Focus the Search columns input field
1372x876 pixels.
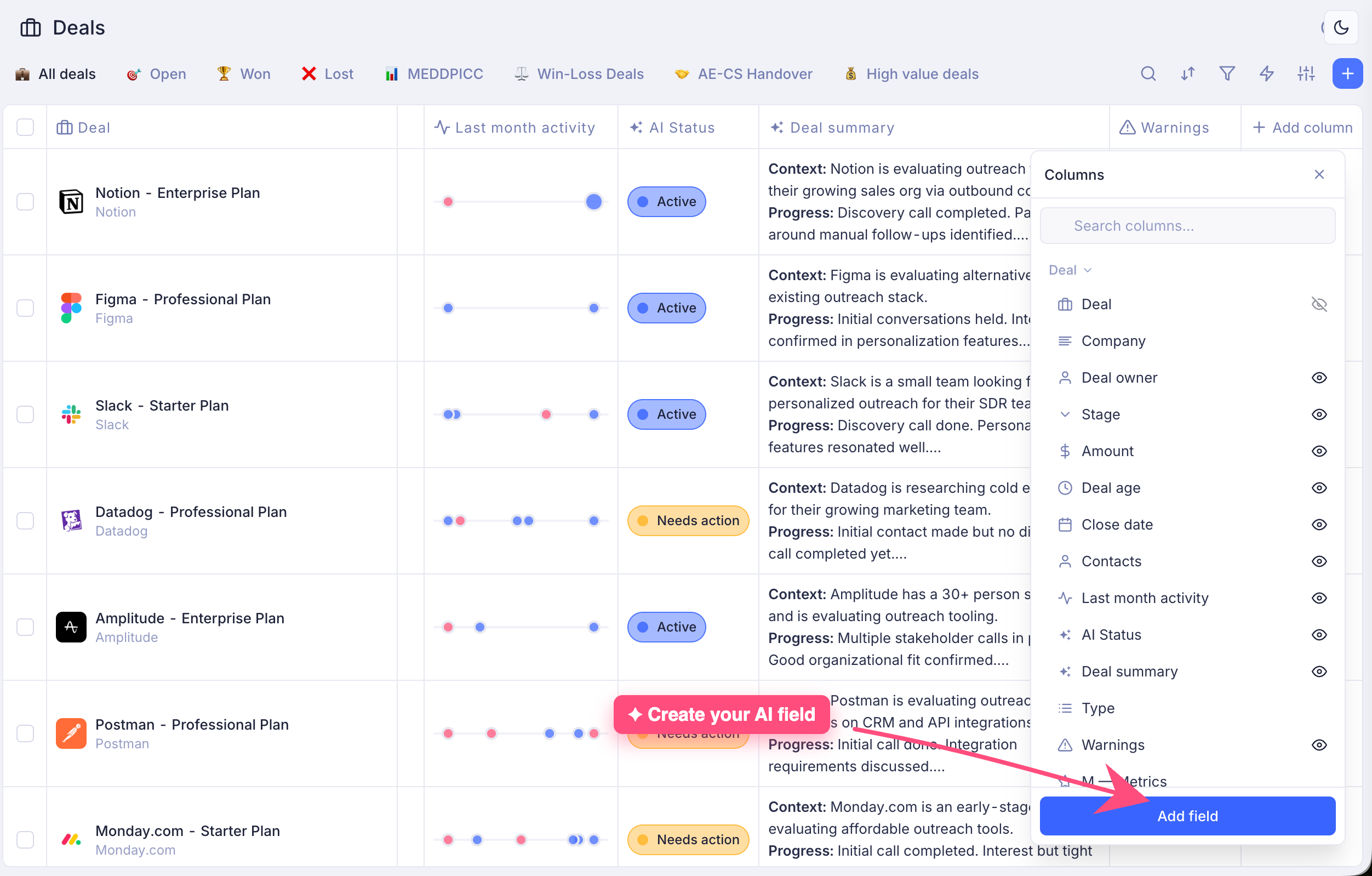1187,226
